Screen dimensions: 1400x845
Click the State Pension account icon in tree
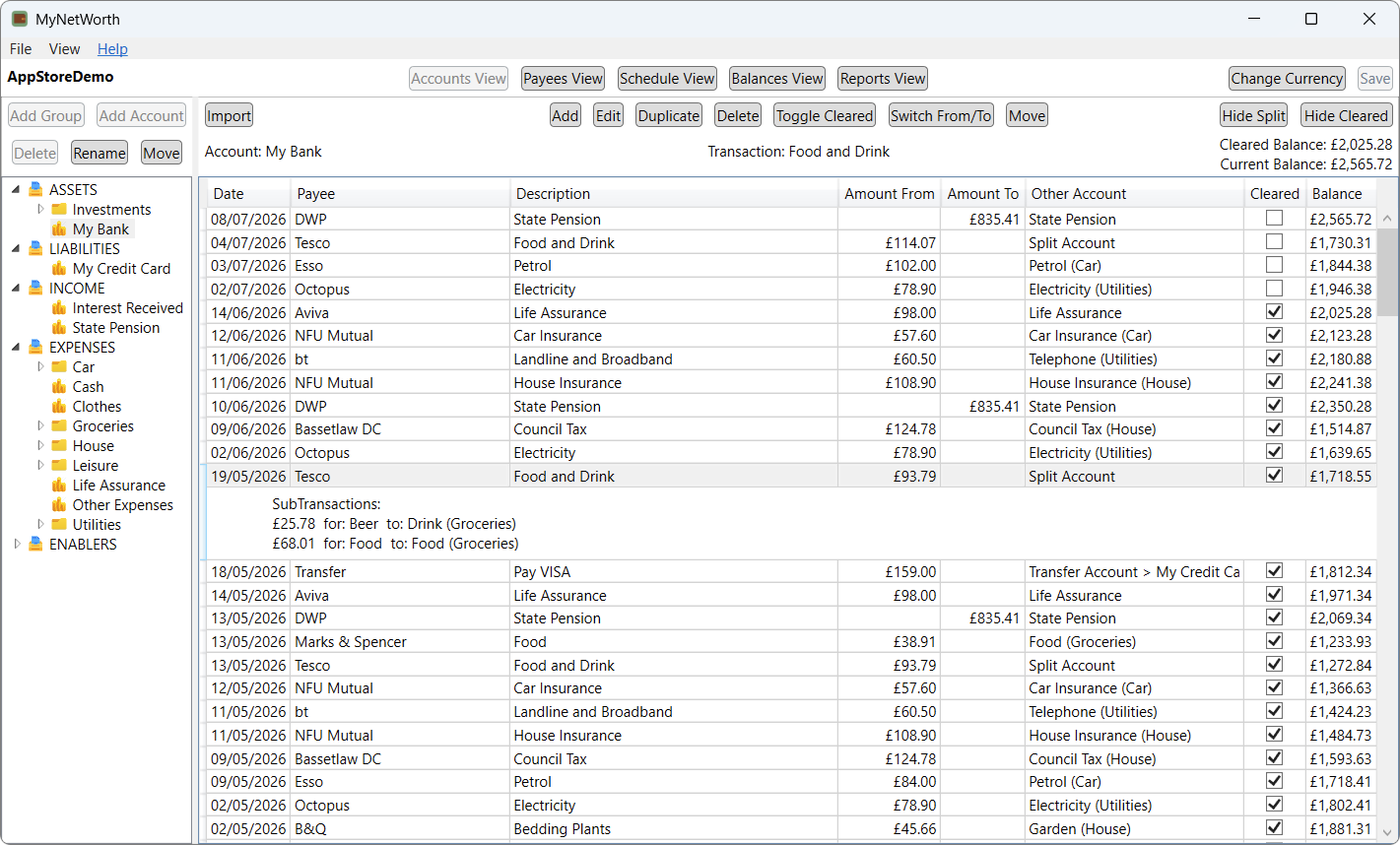coord(59,327)
